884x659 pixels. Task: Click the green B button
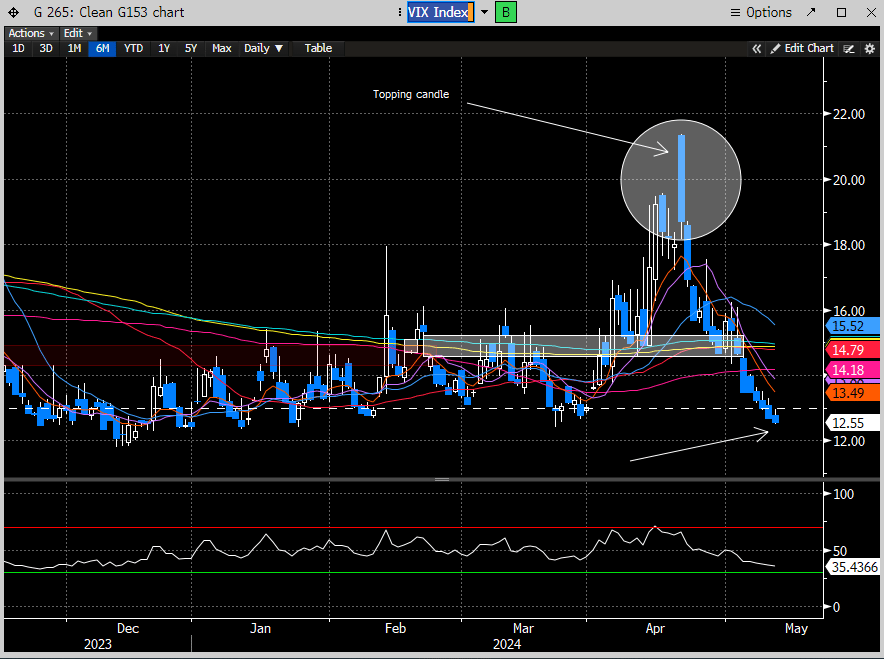coord(506,12)
